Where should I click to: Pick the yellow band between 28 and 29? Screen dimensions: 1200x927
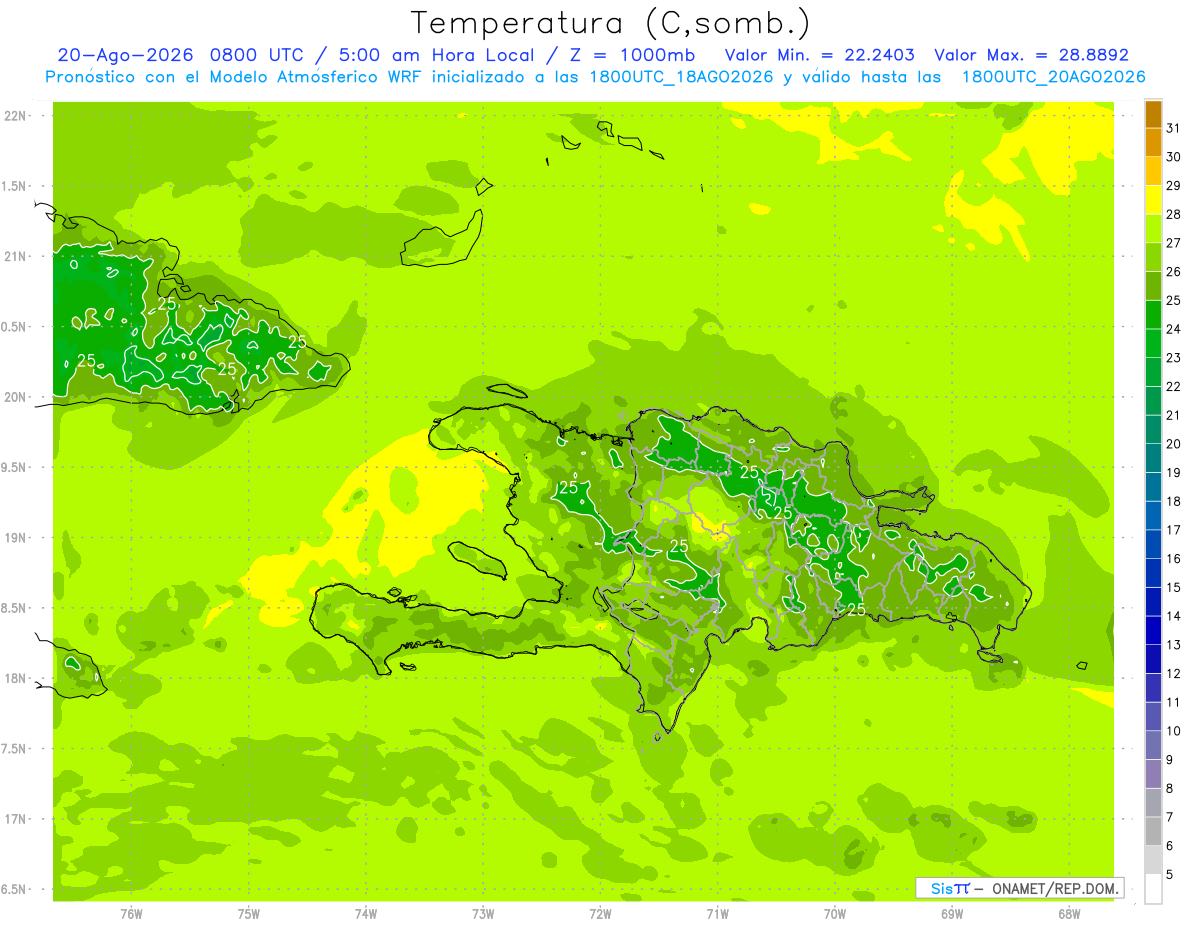coord(1153,199)
